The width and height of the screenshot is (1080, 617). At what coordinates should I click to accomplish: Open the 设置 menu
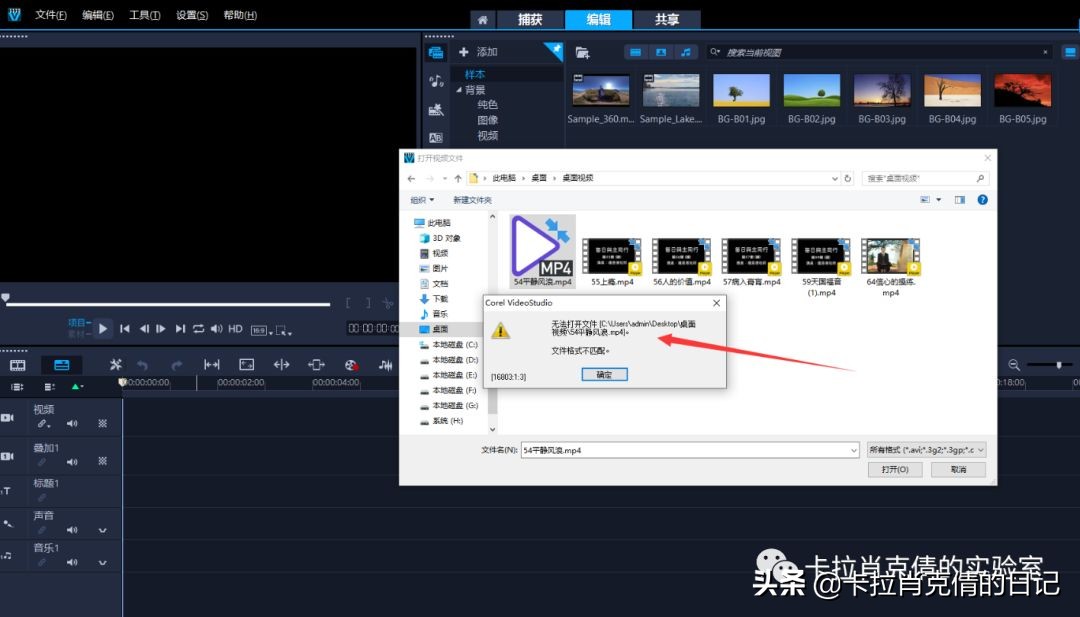click(x=190, y=14)
